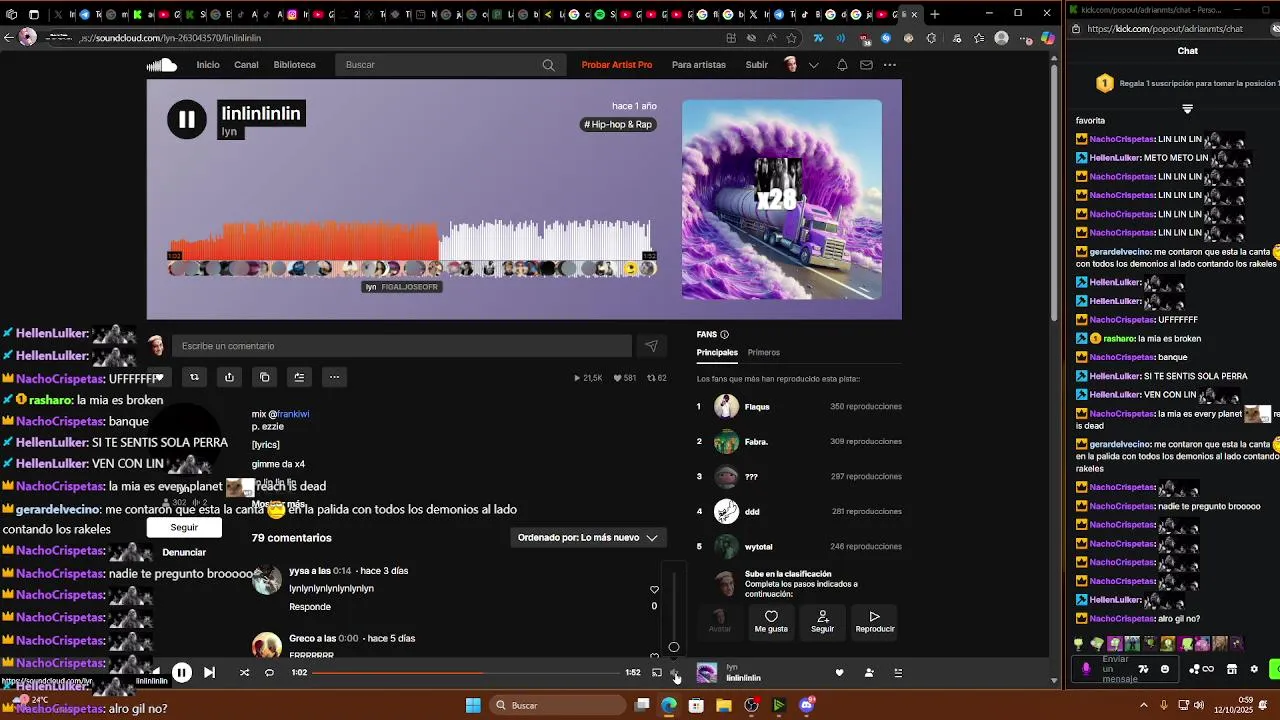Open the notifications bell

[842, 65]
